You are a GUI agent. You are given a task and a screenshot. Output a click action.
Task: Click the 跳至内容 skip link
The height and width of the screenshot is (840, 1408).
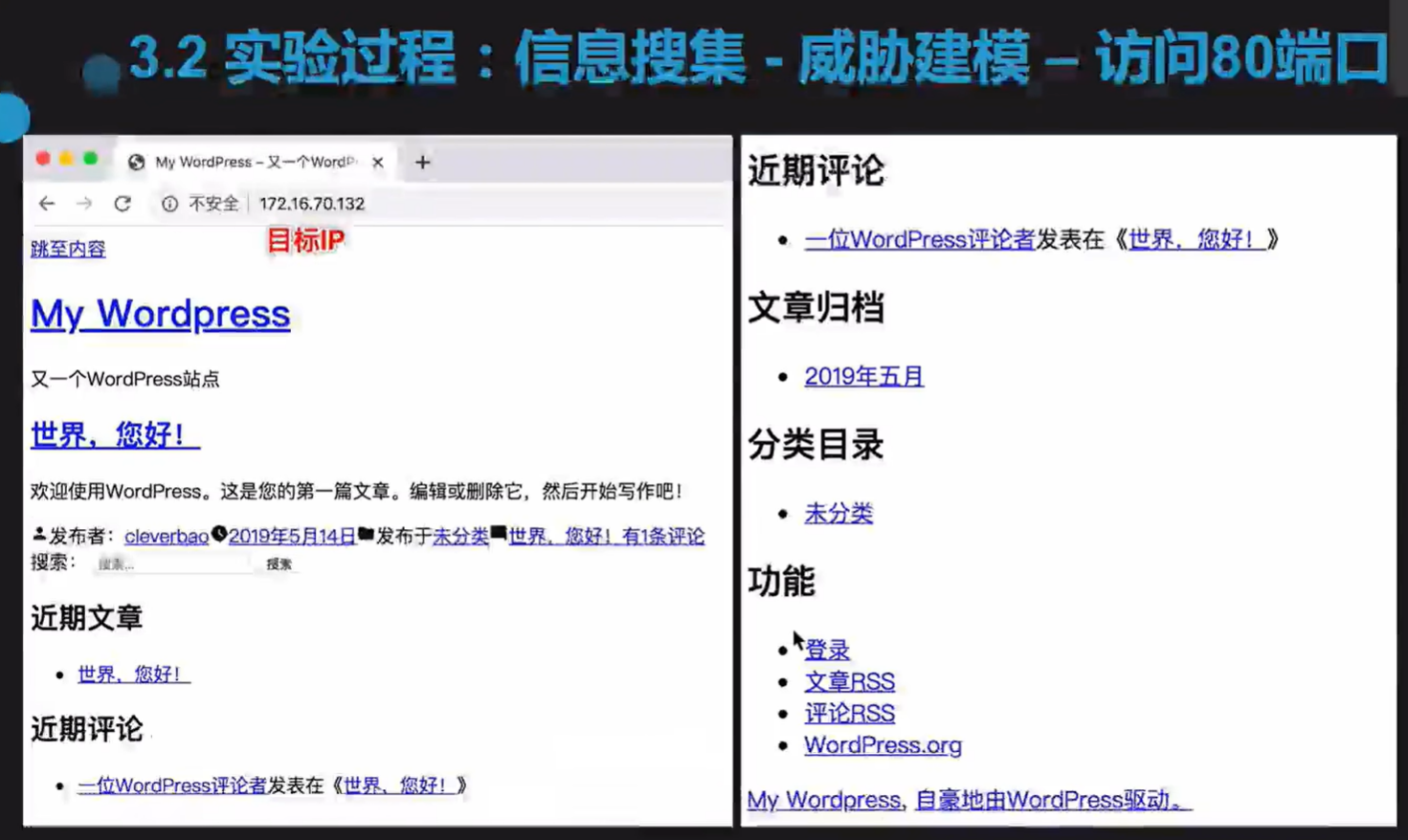(x=68, y=249)
